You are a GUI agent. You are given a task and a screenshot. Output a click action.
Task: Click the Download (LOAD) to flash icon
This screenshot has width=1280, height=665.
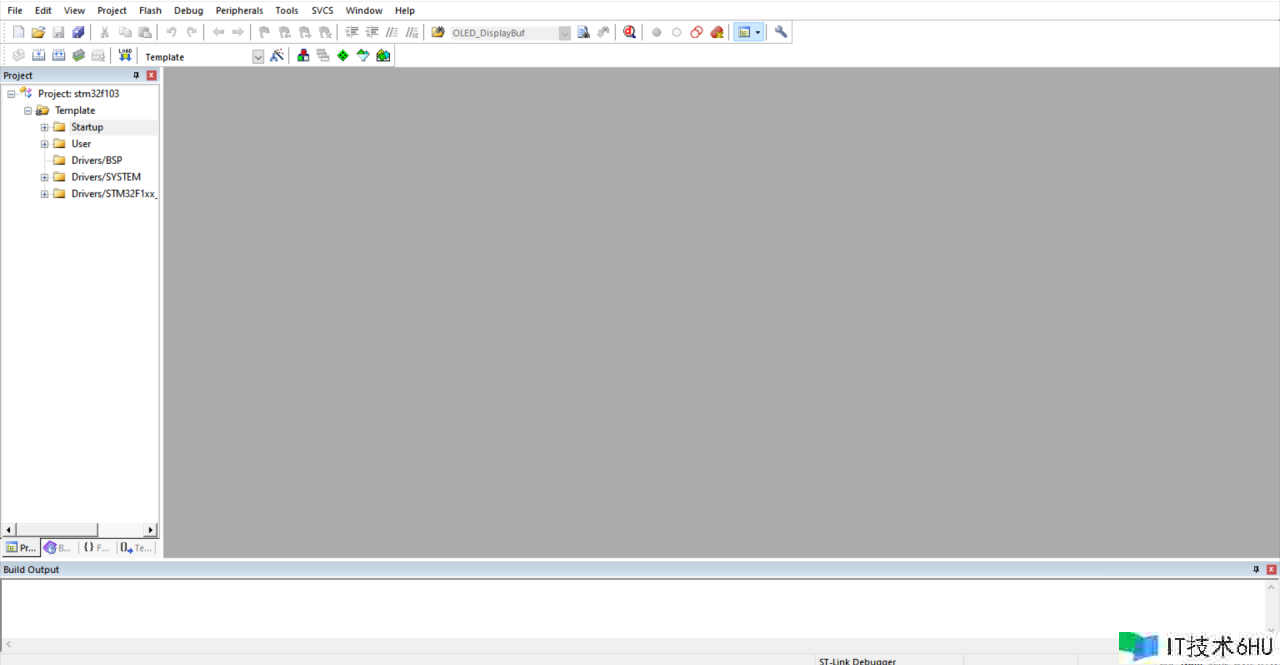click(x=125, y=56)
